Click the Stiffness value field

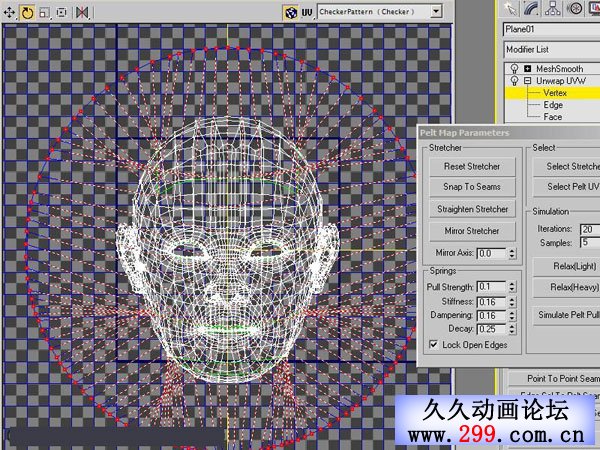coord(491,302)
